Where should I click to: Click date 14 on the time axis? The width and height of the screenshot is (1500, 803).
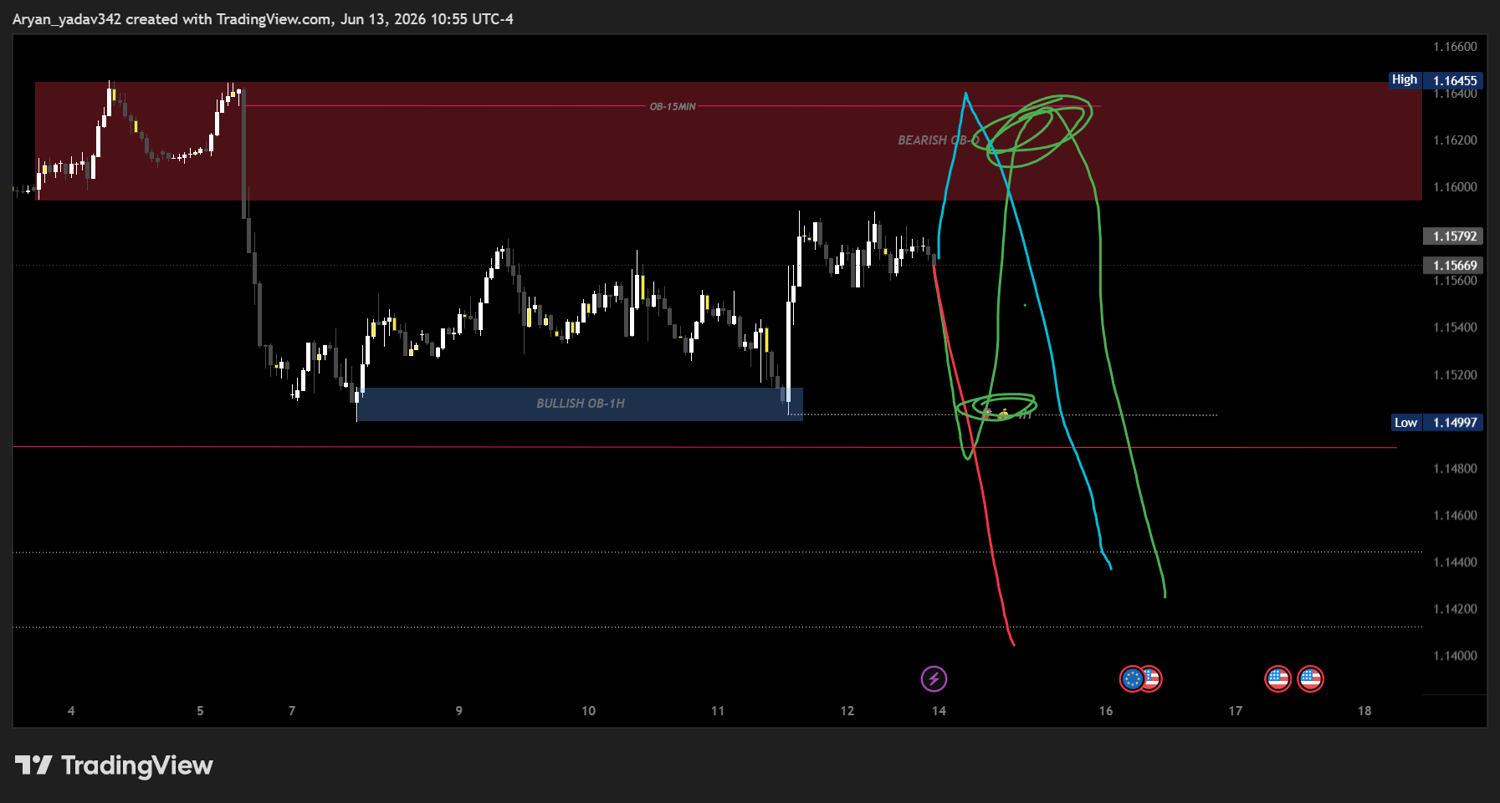pyautogui.click(x=939, y=712)
